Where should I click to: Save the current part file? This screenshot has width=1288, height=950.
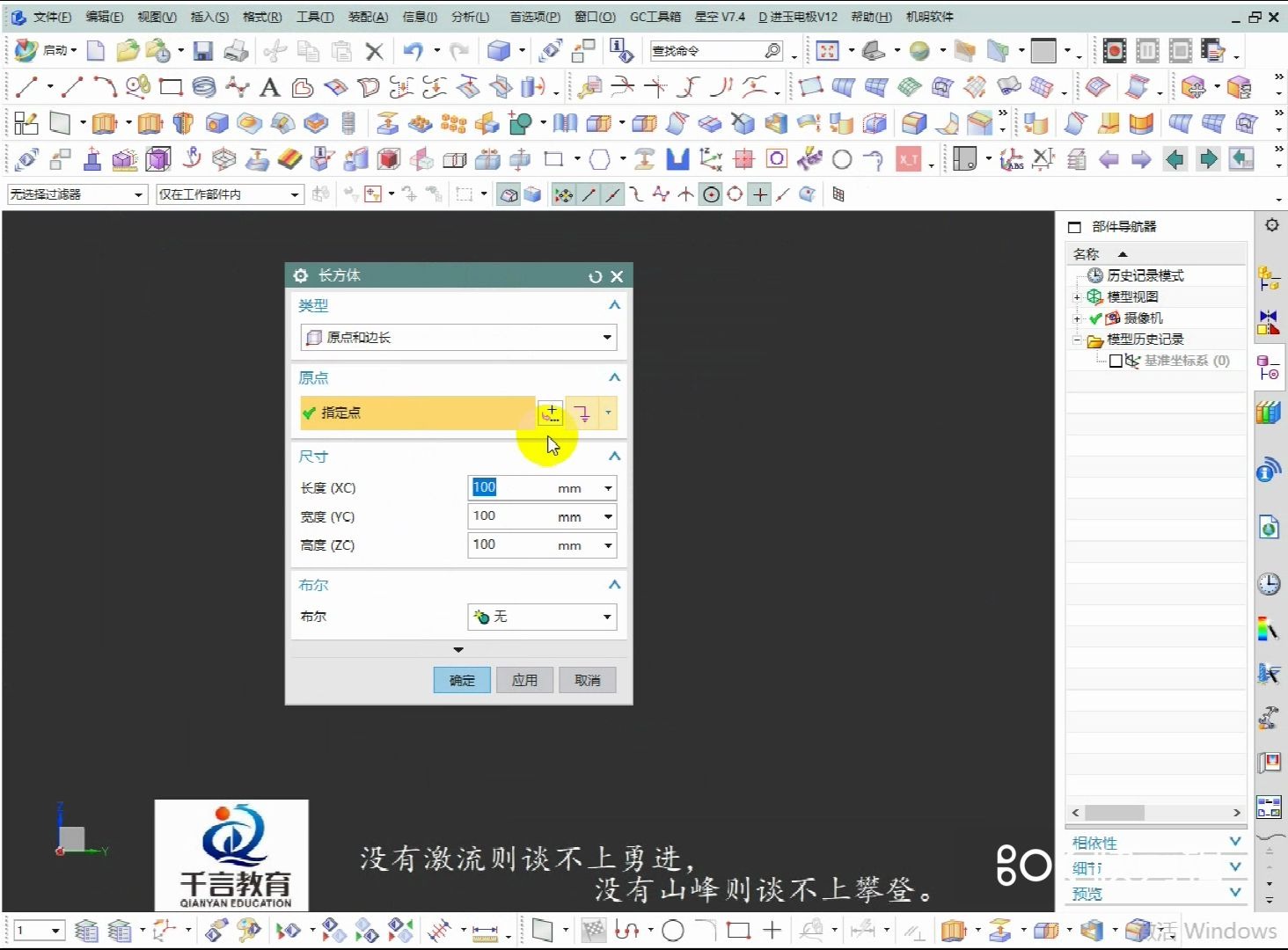202,50
